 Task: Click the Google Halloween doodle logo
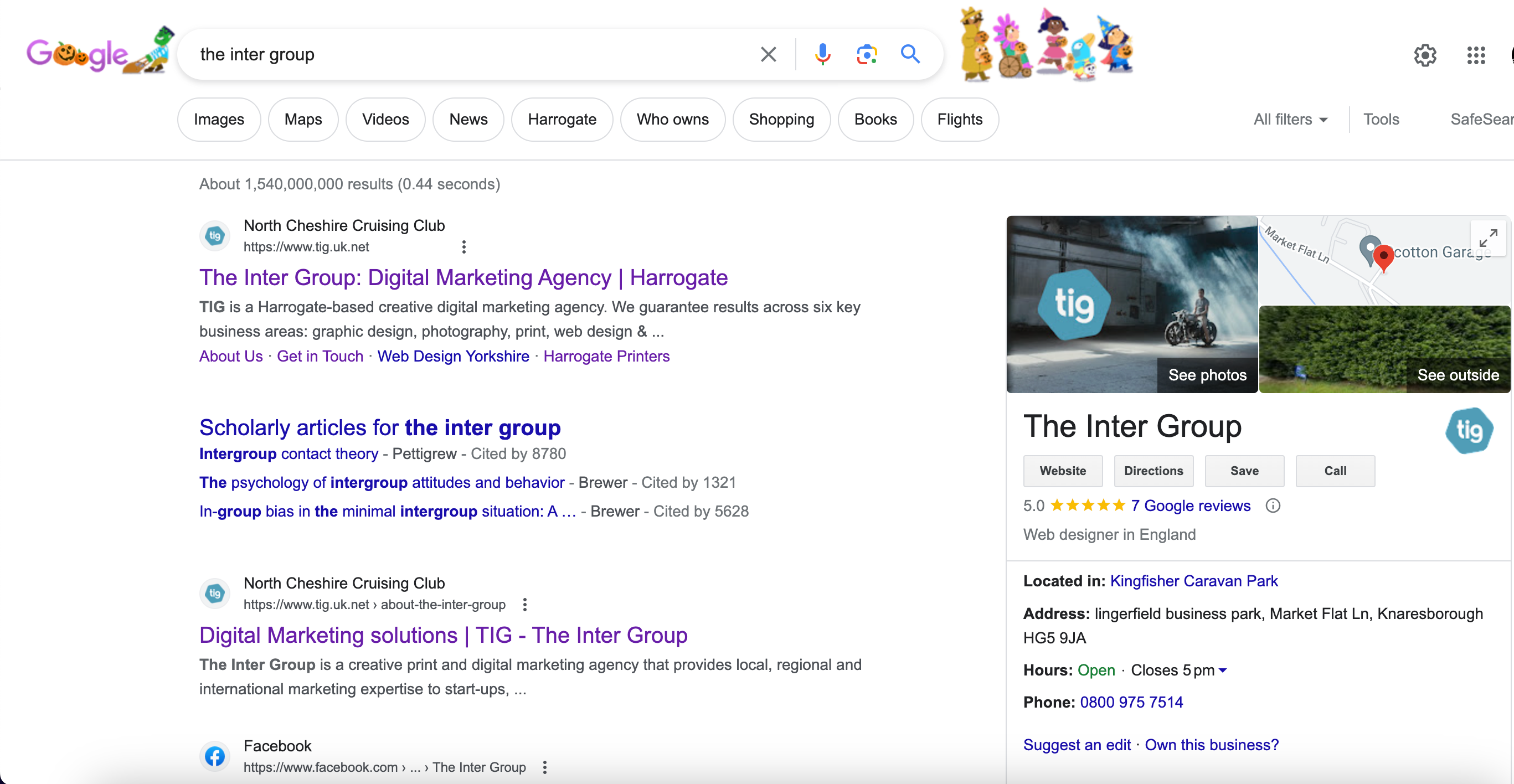100,51
